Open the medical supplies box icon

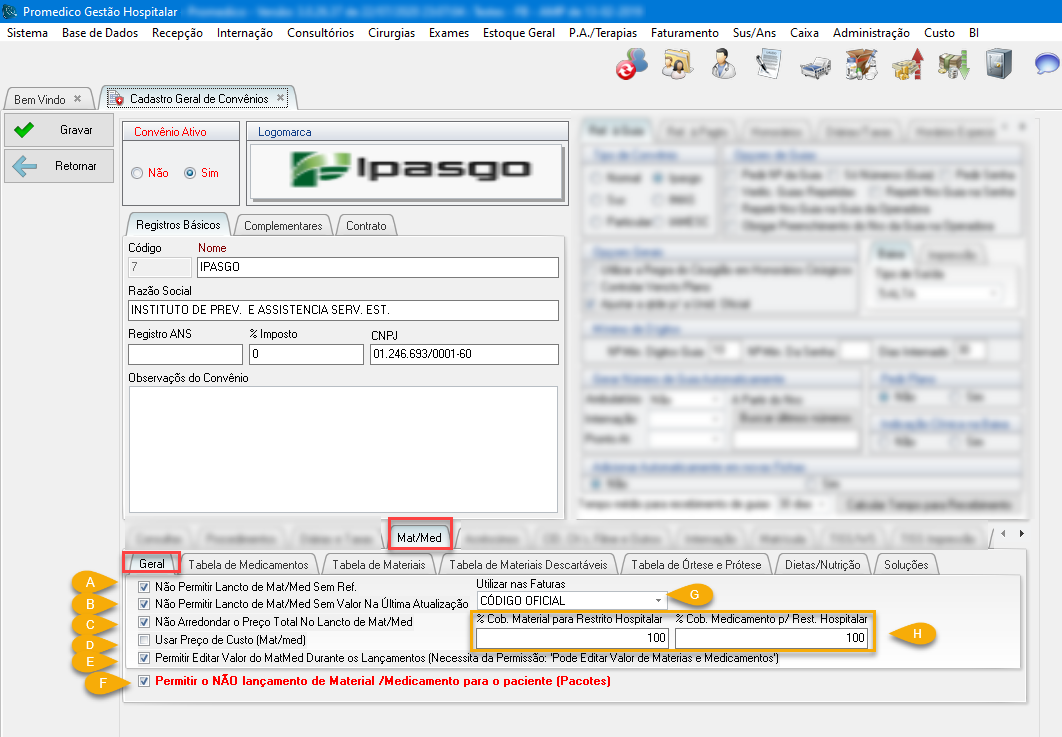coord(861,65)
